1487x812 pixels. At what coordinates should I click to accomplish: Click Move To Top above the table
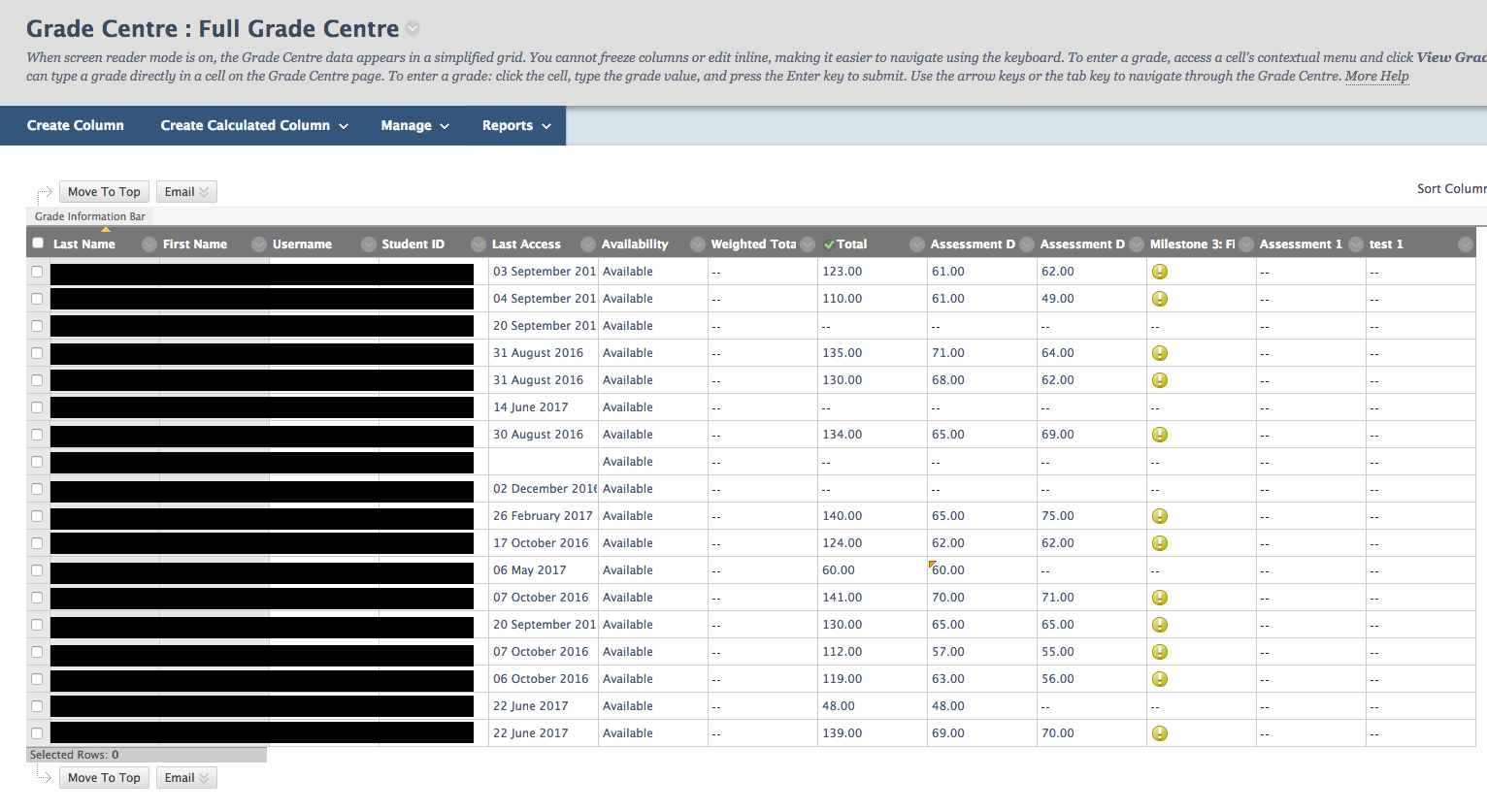pos(104,192)
